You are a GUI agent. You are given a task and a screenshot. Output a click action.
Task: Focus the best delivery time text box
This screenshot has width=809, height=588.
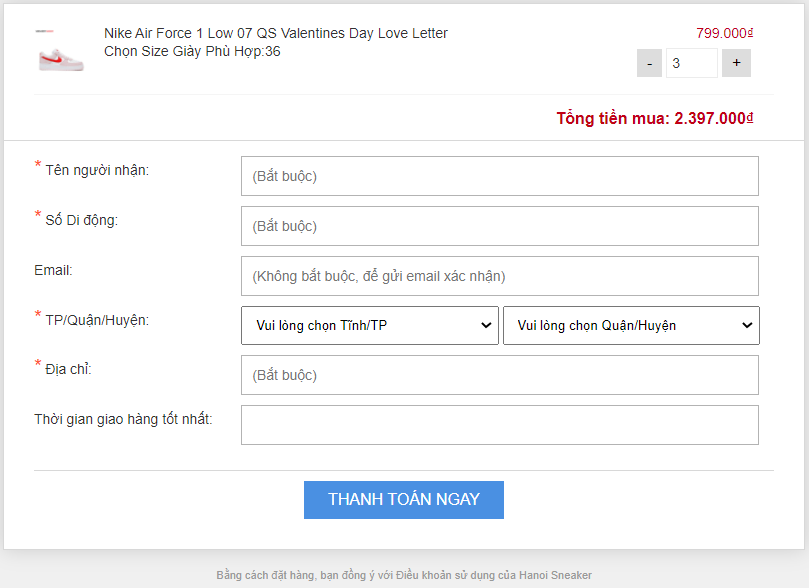tap(499, 425)
